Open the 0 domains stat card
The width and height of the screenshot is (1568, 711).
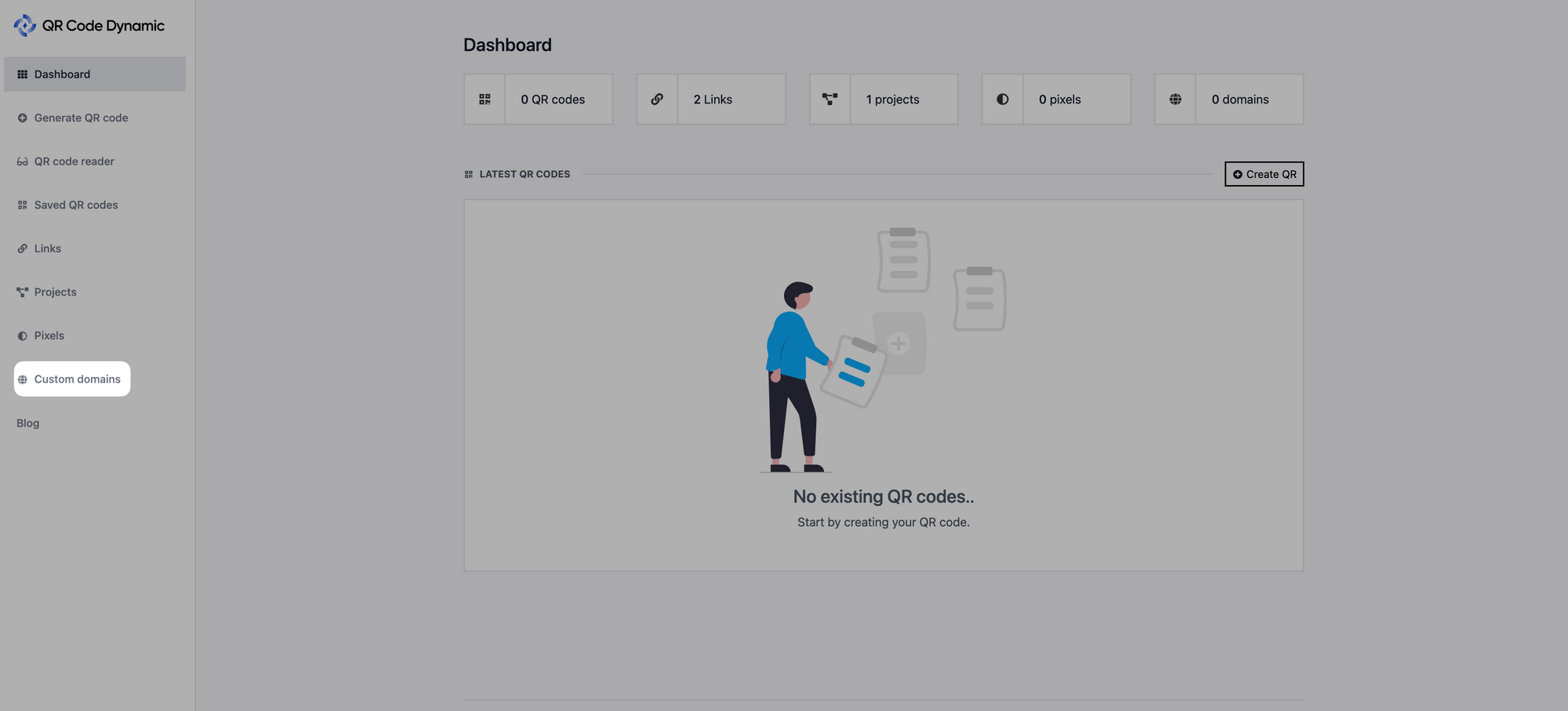tap(1229, 100)
